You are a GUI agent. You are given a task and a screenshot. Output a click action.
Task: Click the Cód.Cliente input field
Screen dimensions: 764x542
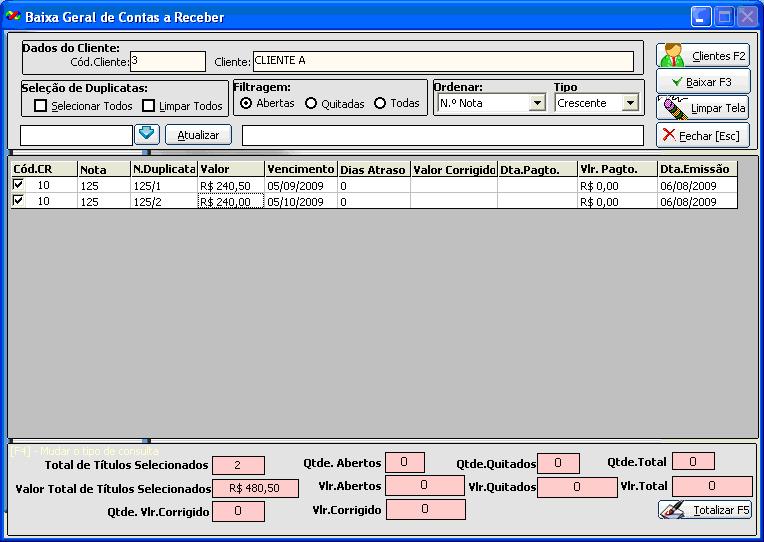click(168, 61)
